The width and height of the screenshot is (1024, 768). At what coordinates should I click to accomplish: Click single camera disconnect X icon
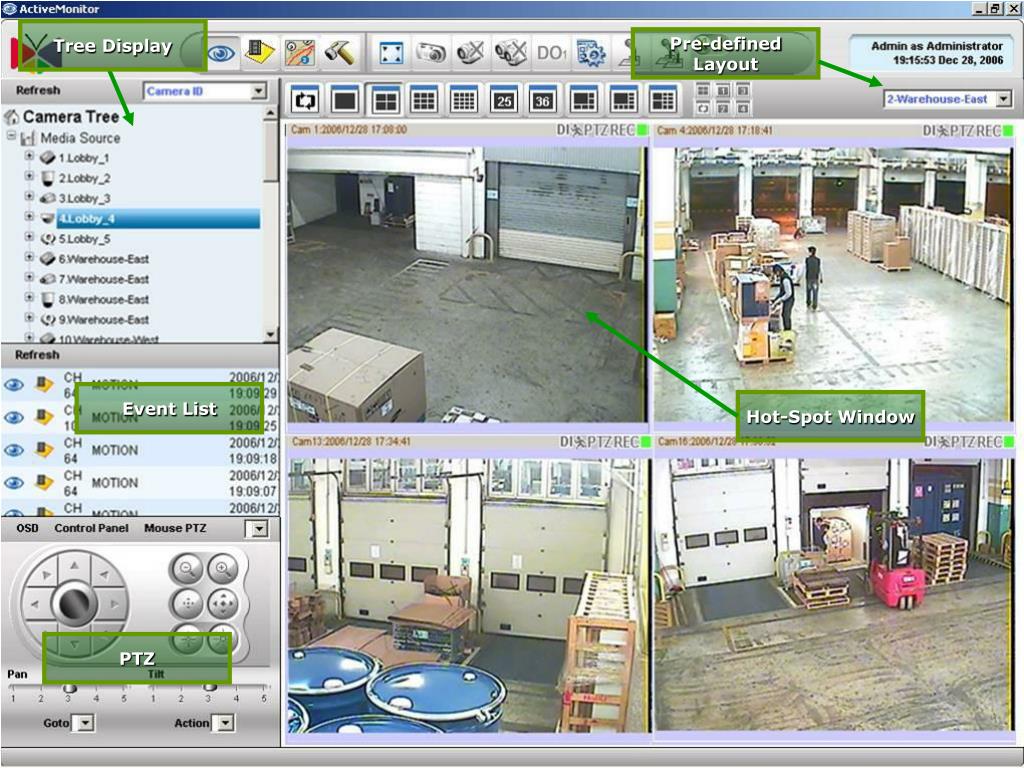click(x=471, y=53)
